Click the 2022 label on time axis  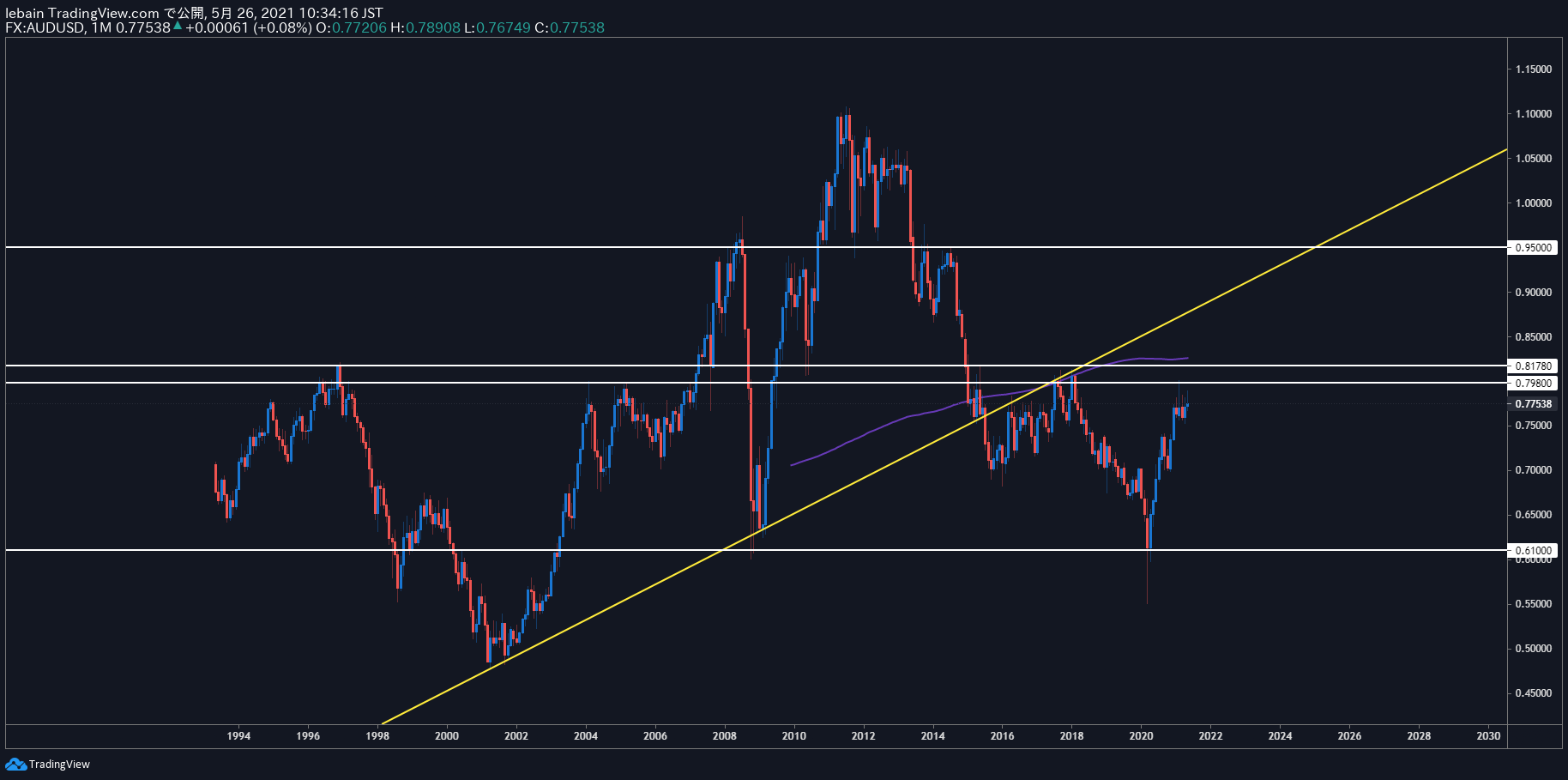pos(1210,736)
